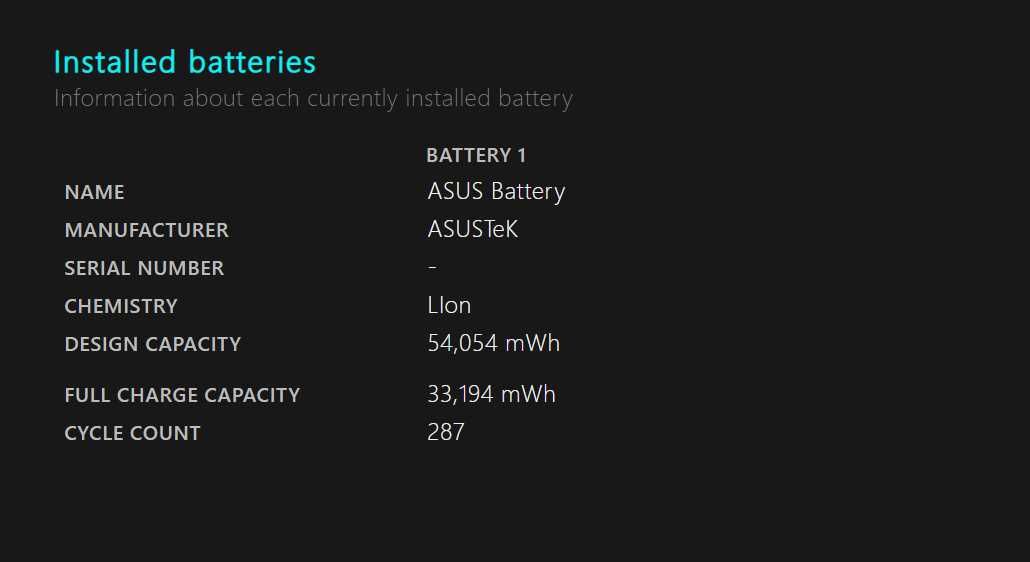The image size is (1030, 562).
Task: Click the Installed batteries heading
Action: tap(185, 62)
